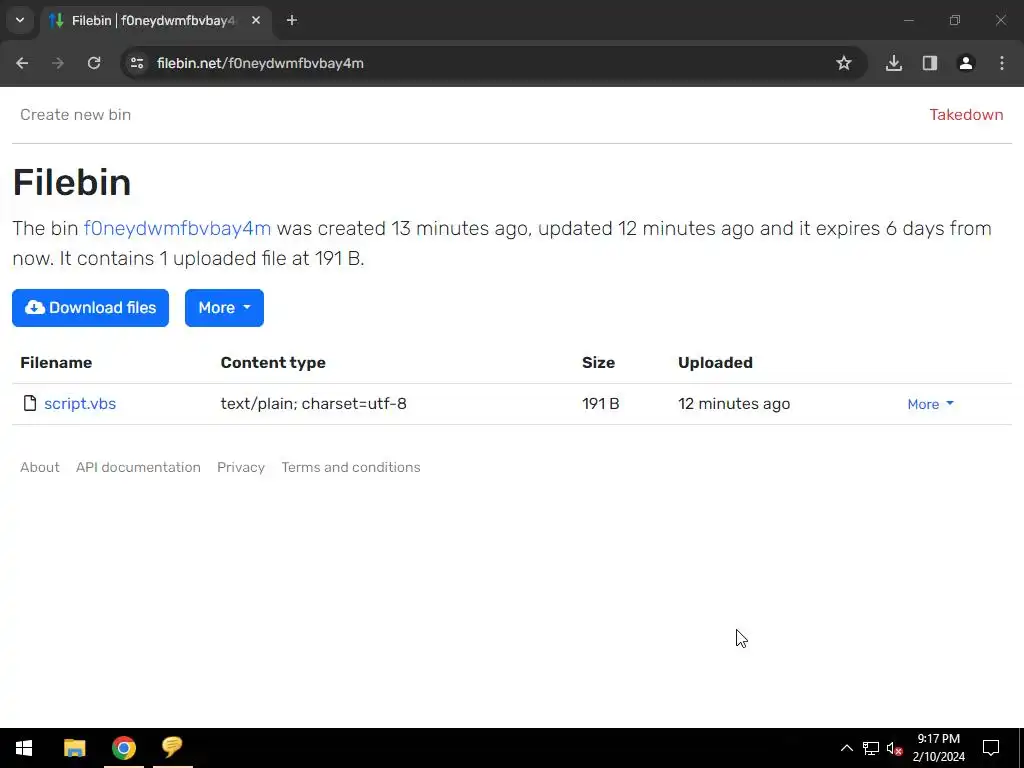Open taskbar clock showing 9:17 PM
This screenshot has width=1024, height=768.
[x=938, y=748]
